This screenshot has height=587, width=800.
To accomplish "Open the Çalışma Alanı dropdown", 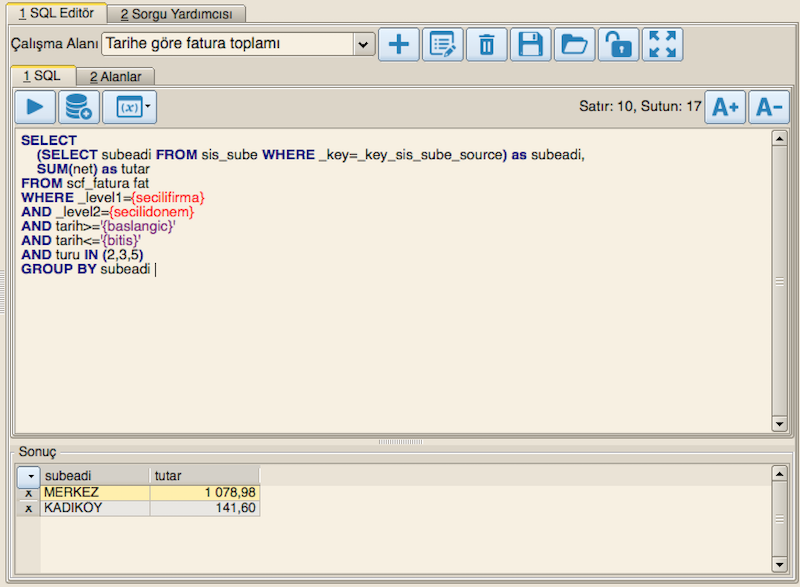I will point(364,44).
